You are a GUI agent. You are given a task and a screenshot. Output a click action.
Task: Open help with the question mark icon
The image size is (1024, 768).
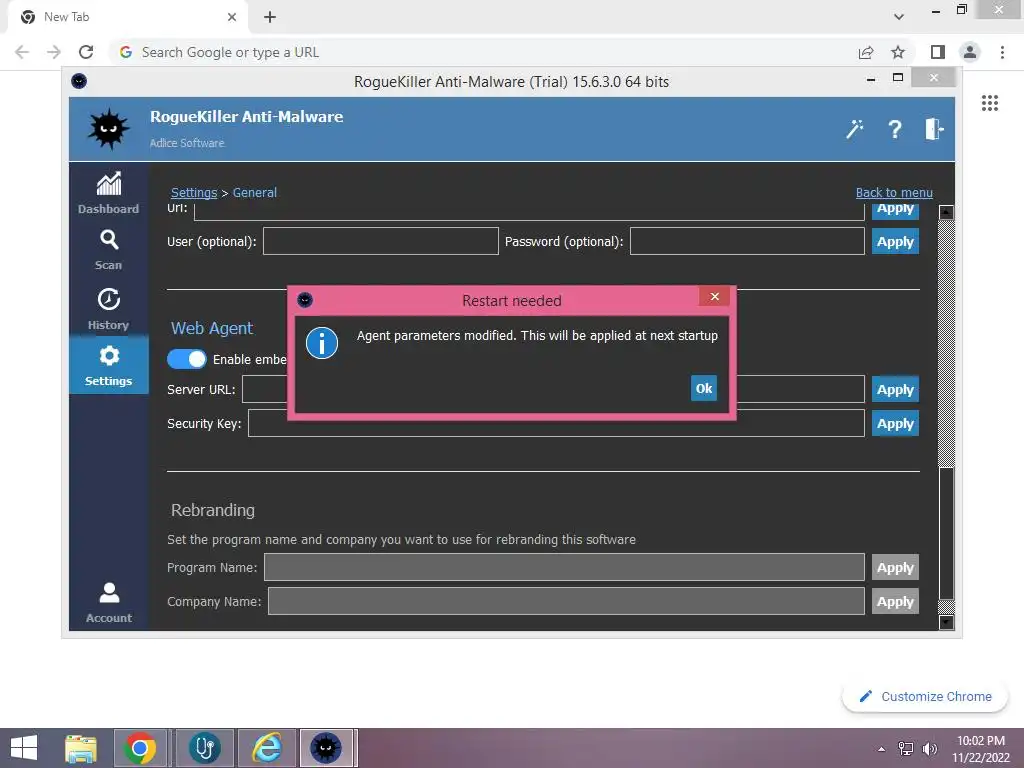pos(895,129)
